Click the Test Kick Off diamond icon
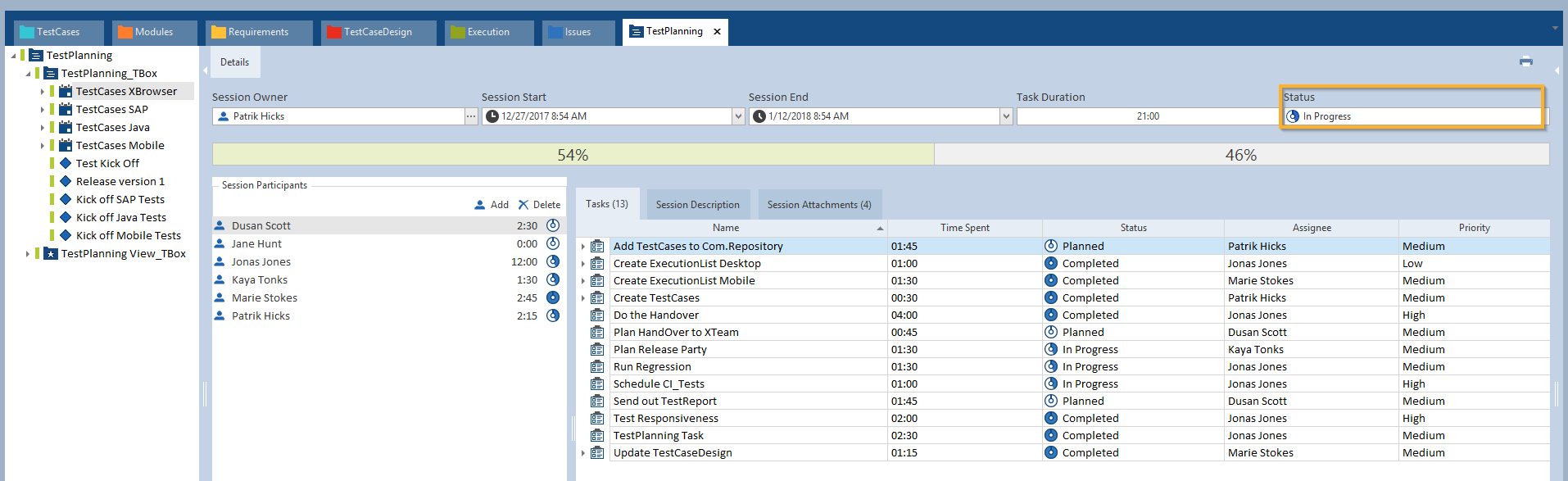 click(66, 164)
